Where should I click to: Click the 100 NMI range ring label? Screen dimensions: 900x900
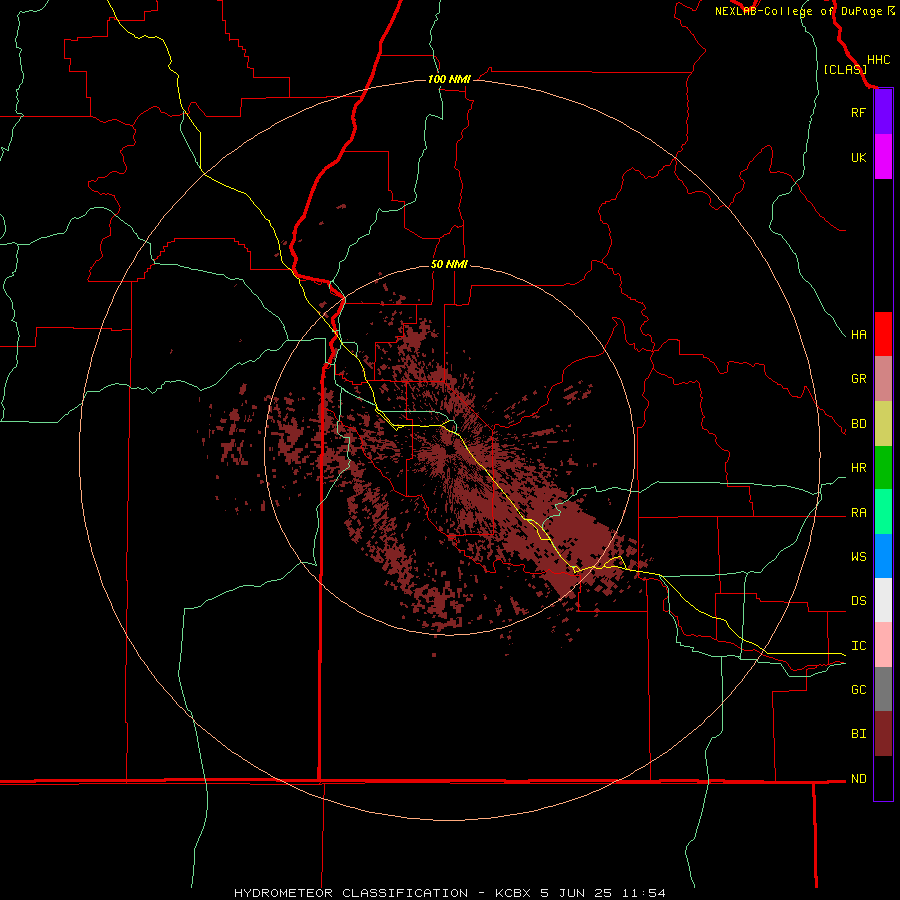click(449, 79)
